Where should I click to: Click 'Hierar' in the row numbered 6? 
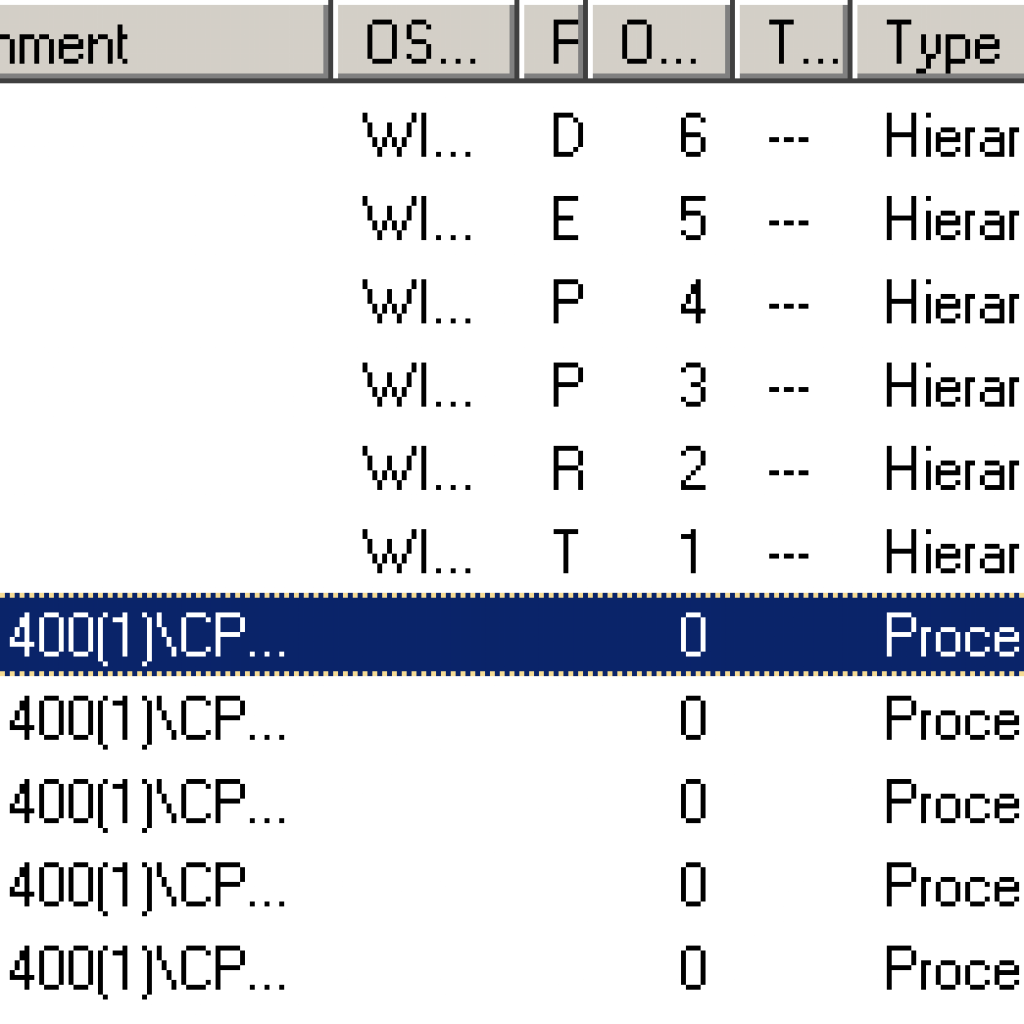pyautogui.click(x=952, y=135)
